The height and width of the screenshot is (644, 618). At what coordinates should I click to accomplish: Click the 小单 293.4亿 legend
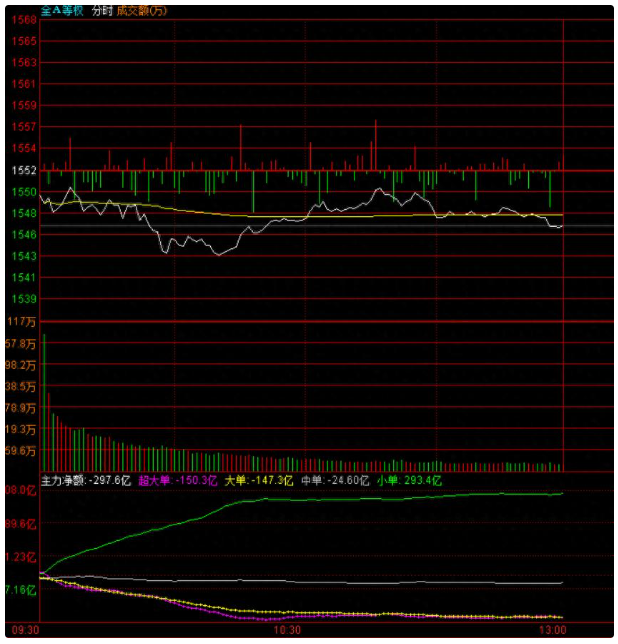tap(409, 480)
